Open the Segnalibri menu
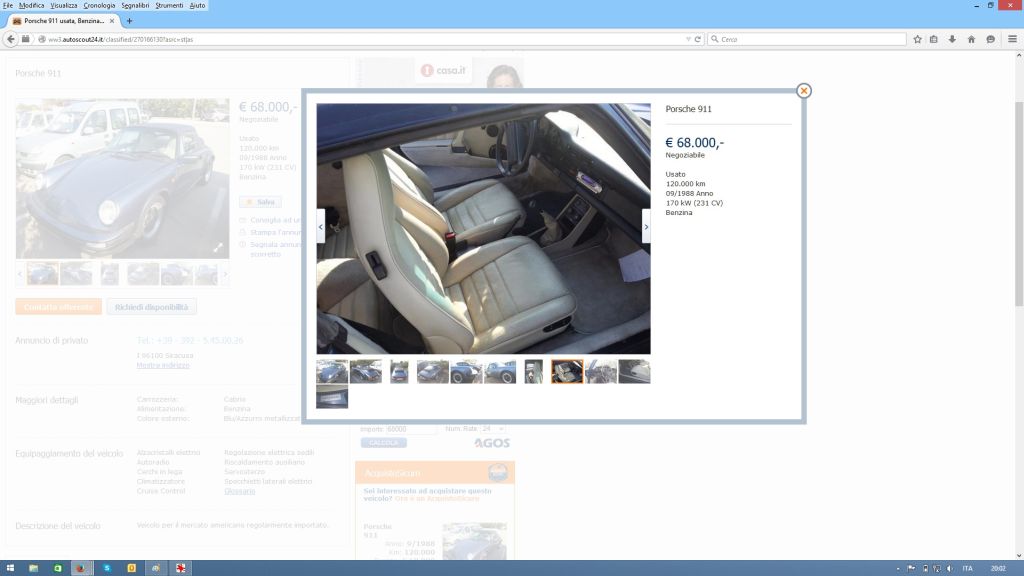The image size is (1024, 576). [135, 5]
